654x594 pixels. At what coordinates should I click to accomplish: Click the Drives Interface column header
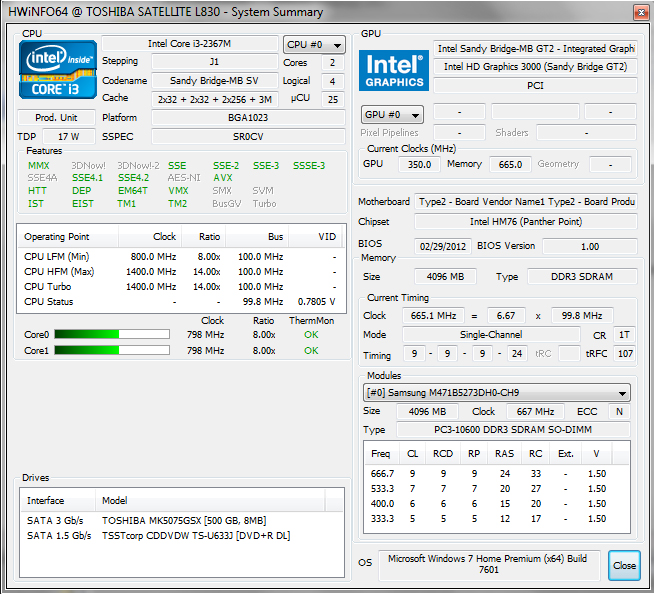(x=58, y=501)
